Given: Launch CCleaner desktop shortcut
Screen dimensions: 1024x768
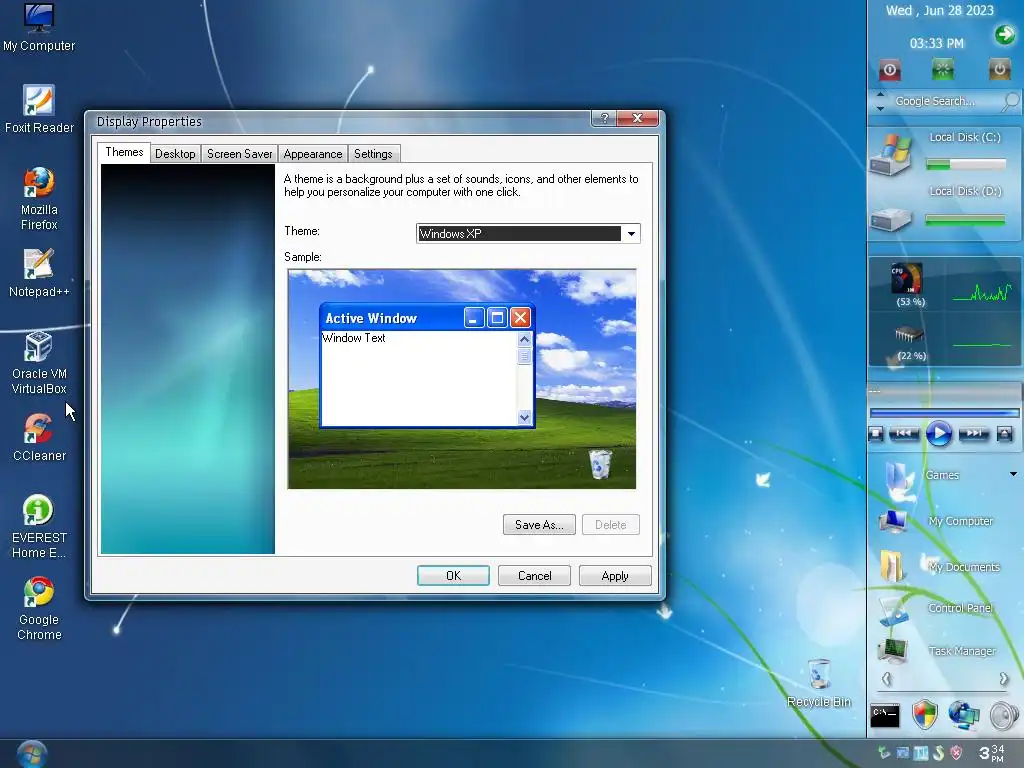Looking at the screenshot, I should (39, 437).
